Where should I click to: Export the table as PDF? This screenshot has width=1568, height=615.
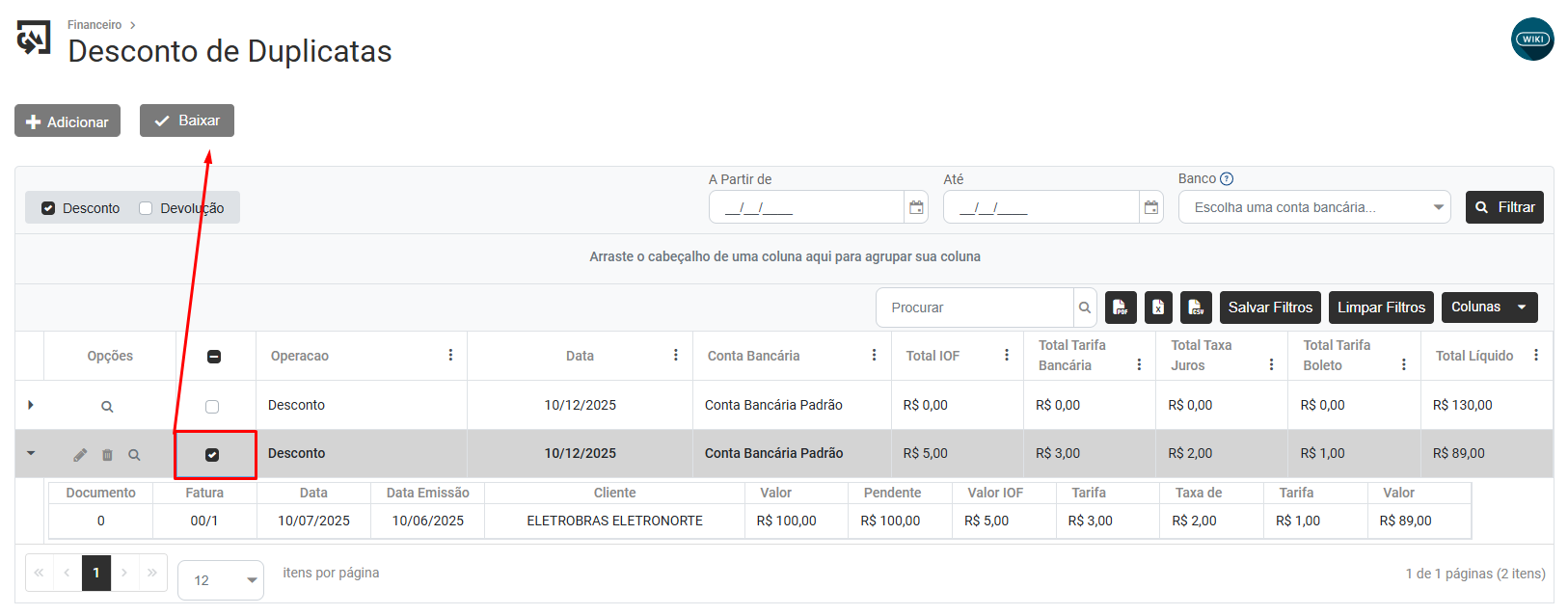[1120, 307]
